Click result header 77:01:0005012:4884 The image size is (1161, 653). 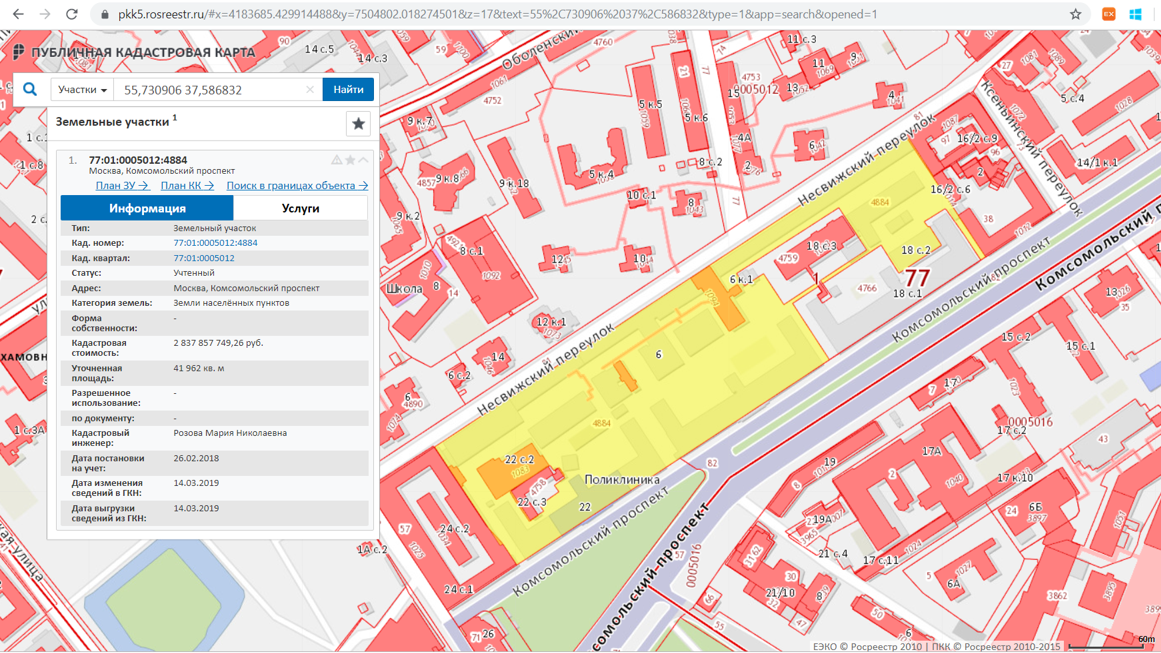pyautogui.click(x=138, y=160)
